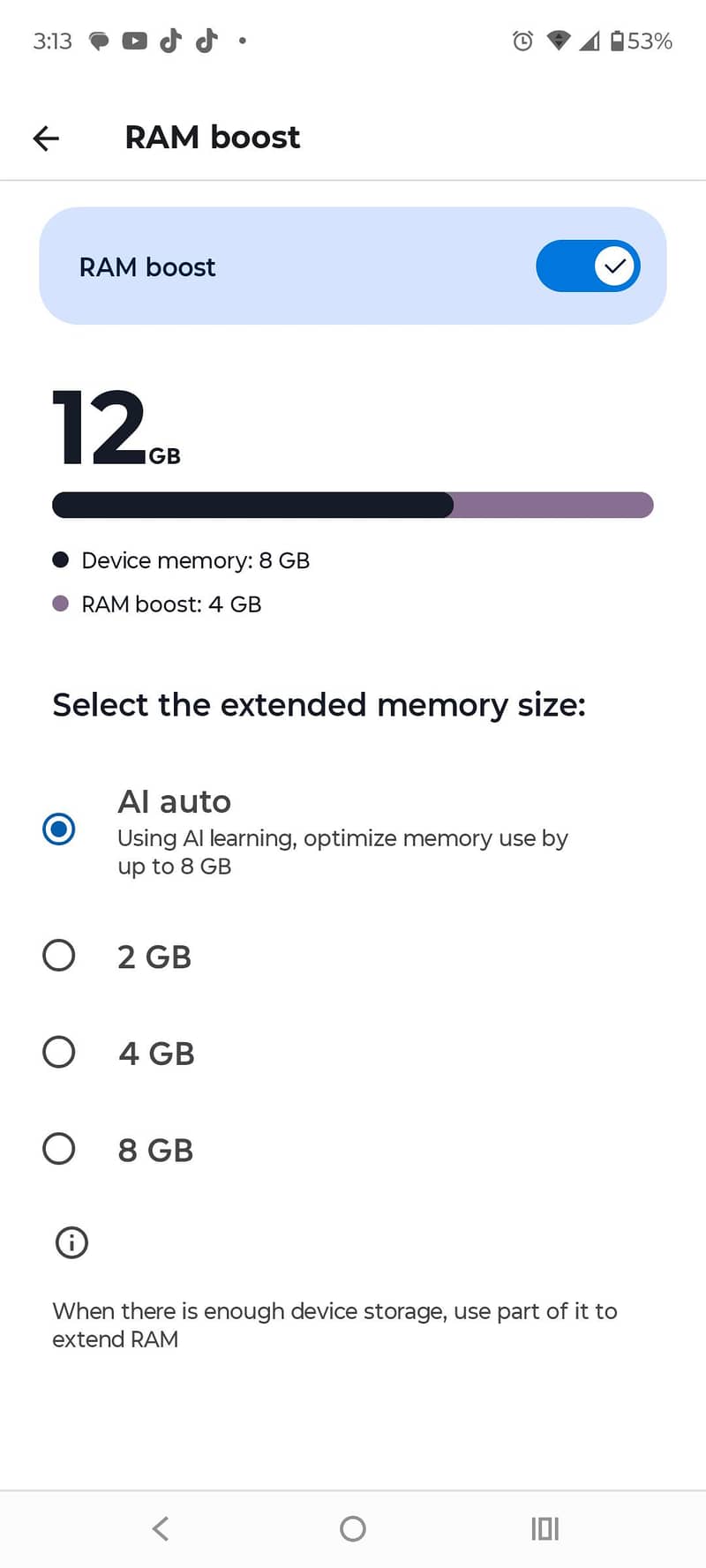The height and width of the screenshot is (1568, 706).
Task: Disable the RAM boost toggle
Action: click(588, 266)
